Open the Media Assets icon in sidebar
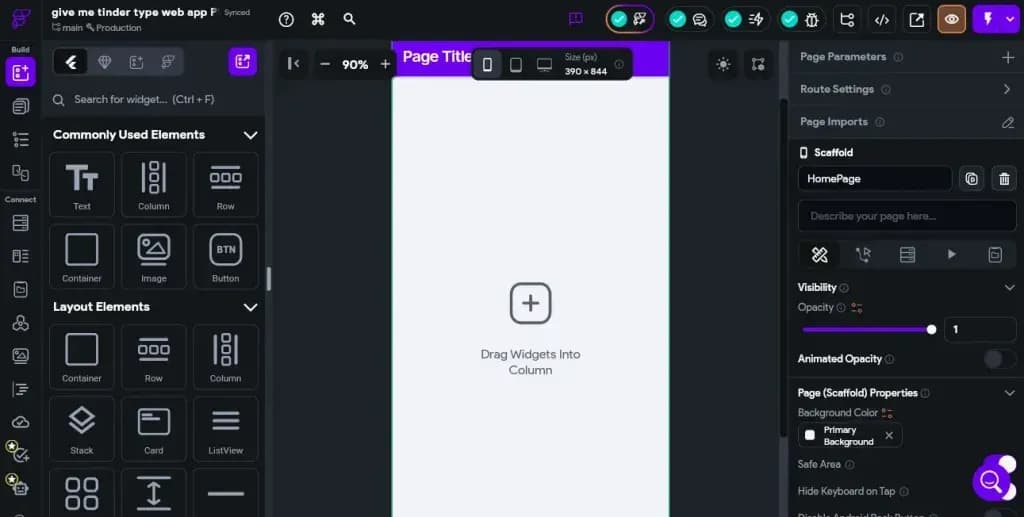The height and width of the screenshot is (517, 1024). point(20,356)
